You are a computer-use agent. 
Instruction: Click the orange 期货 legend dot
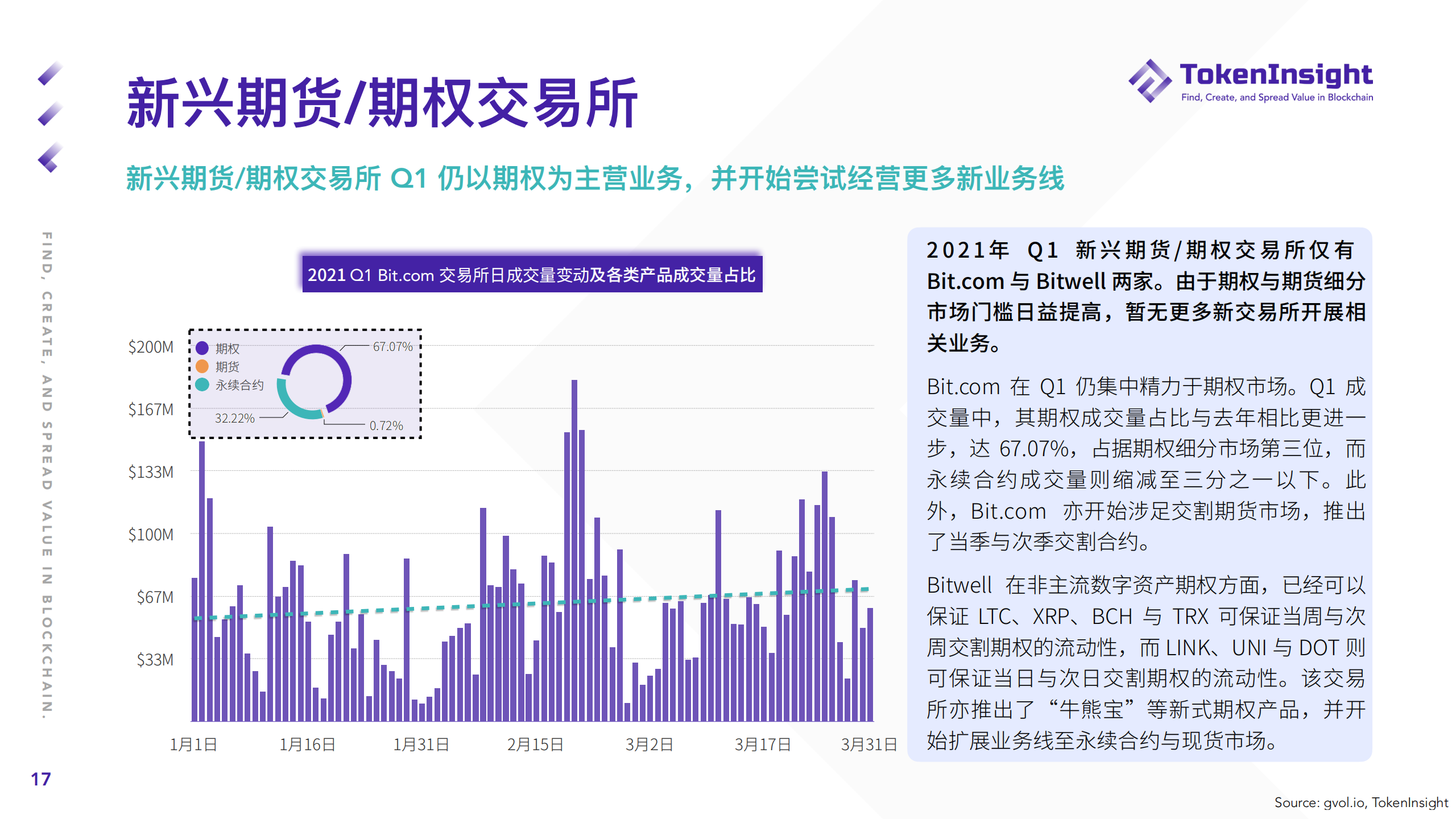(202, 366)
